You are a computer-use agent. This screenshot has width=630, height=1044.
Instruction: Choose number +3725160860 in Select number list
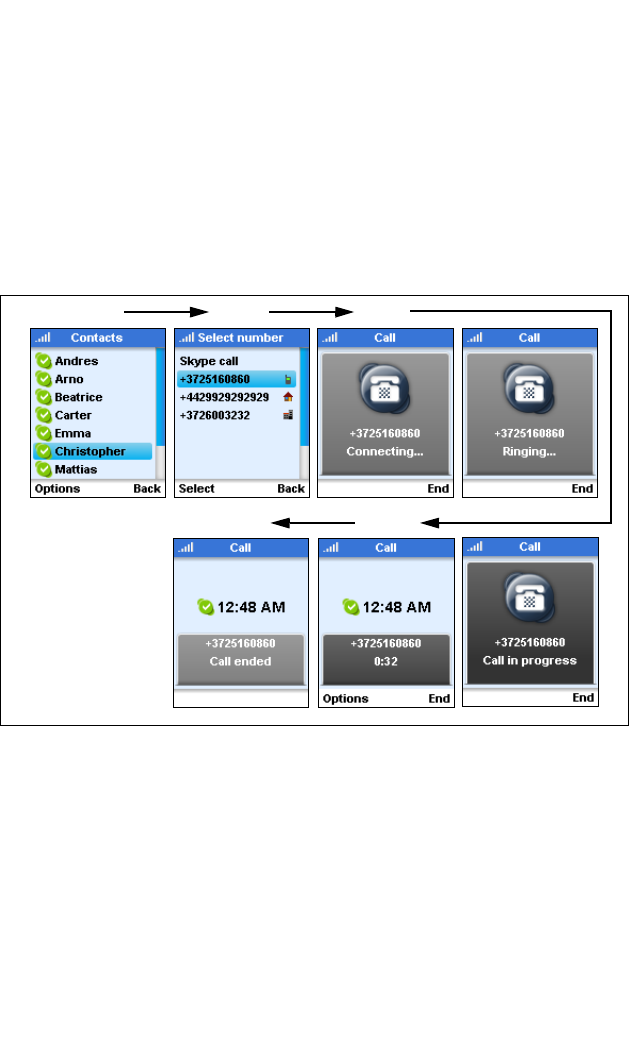[x=236, y=380]
